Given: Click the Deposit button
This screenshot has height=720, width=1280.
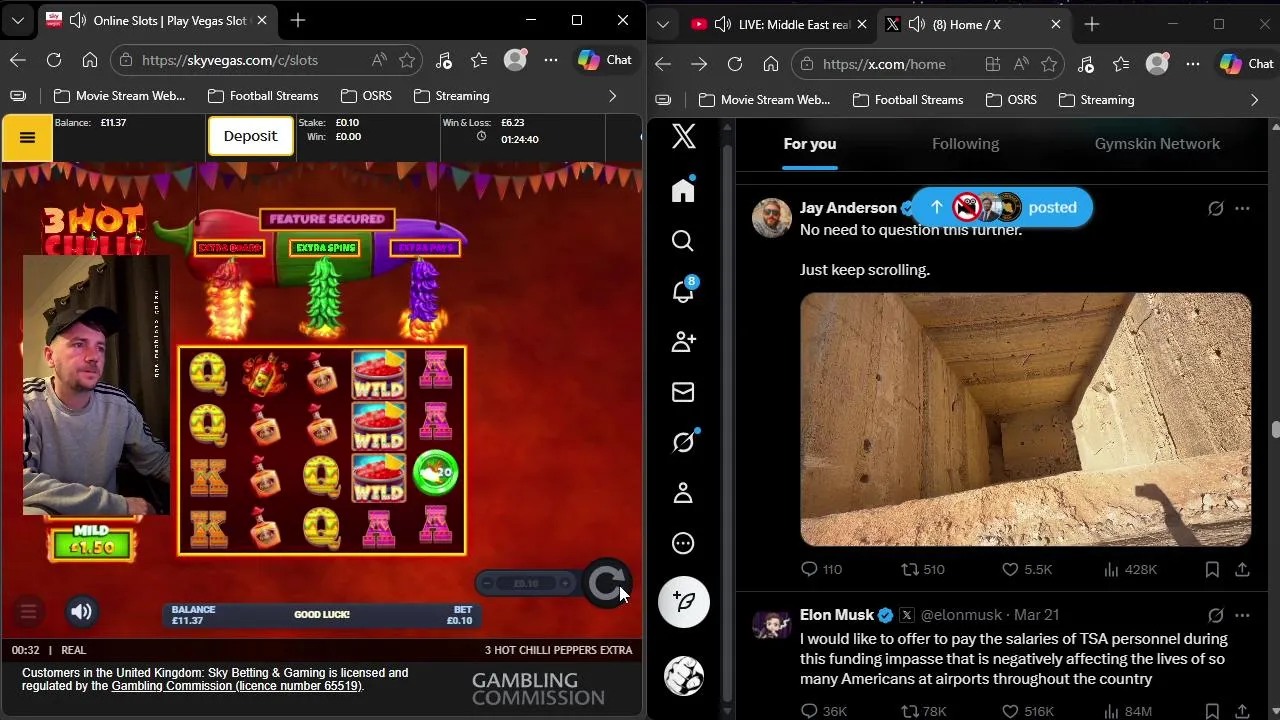Looking at the screenshot, I should coord(250,136).
